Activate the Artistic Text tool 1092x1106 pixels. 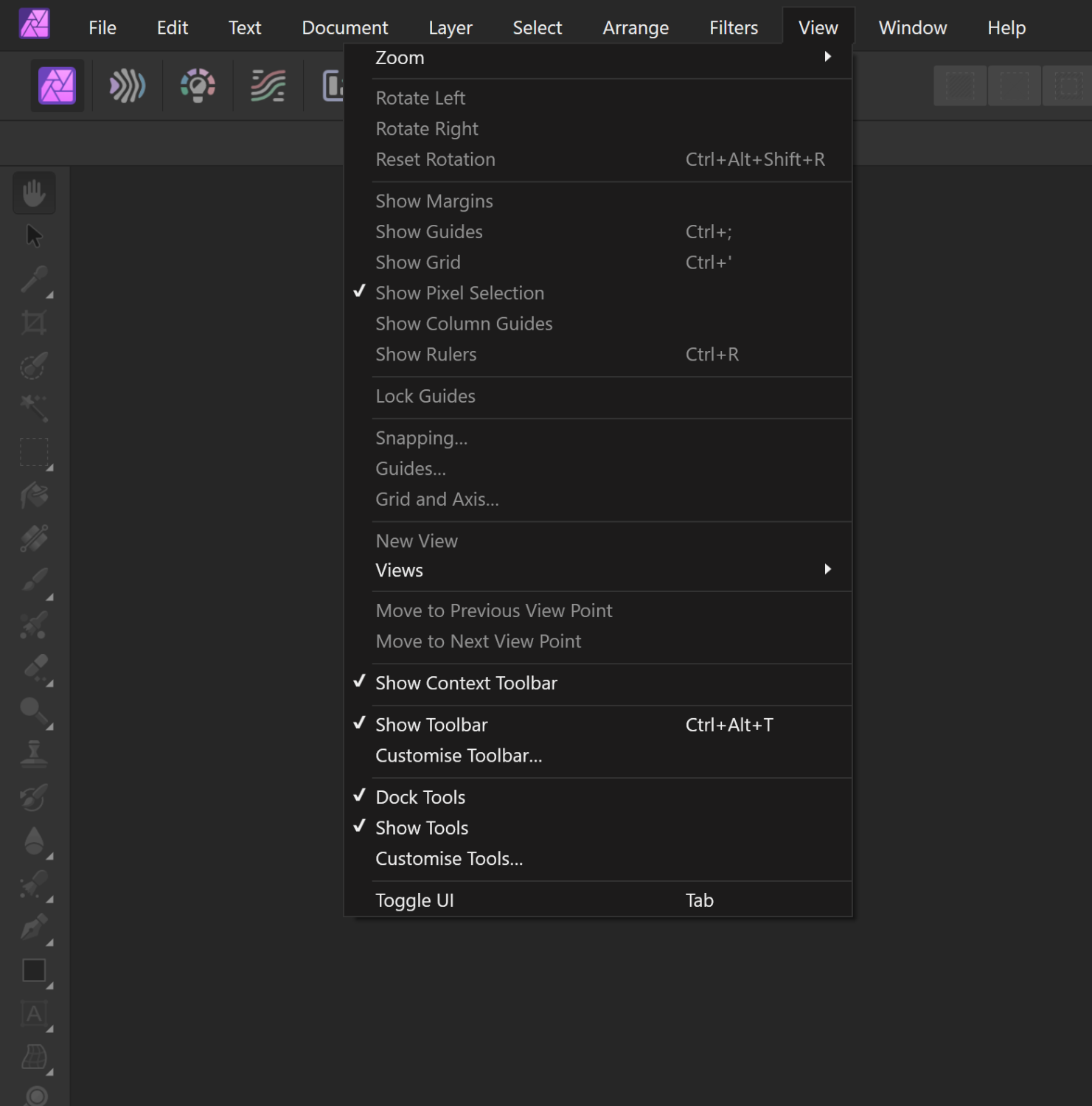(34, 1014)
